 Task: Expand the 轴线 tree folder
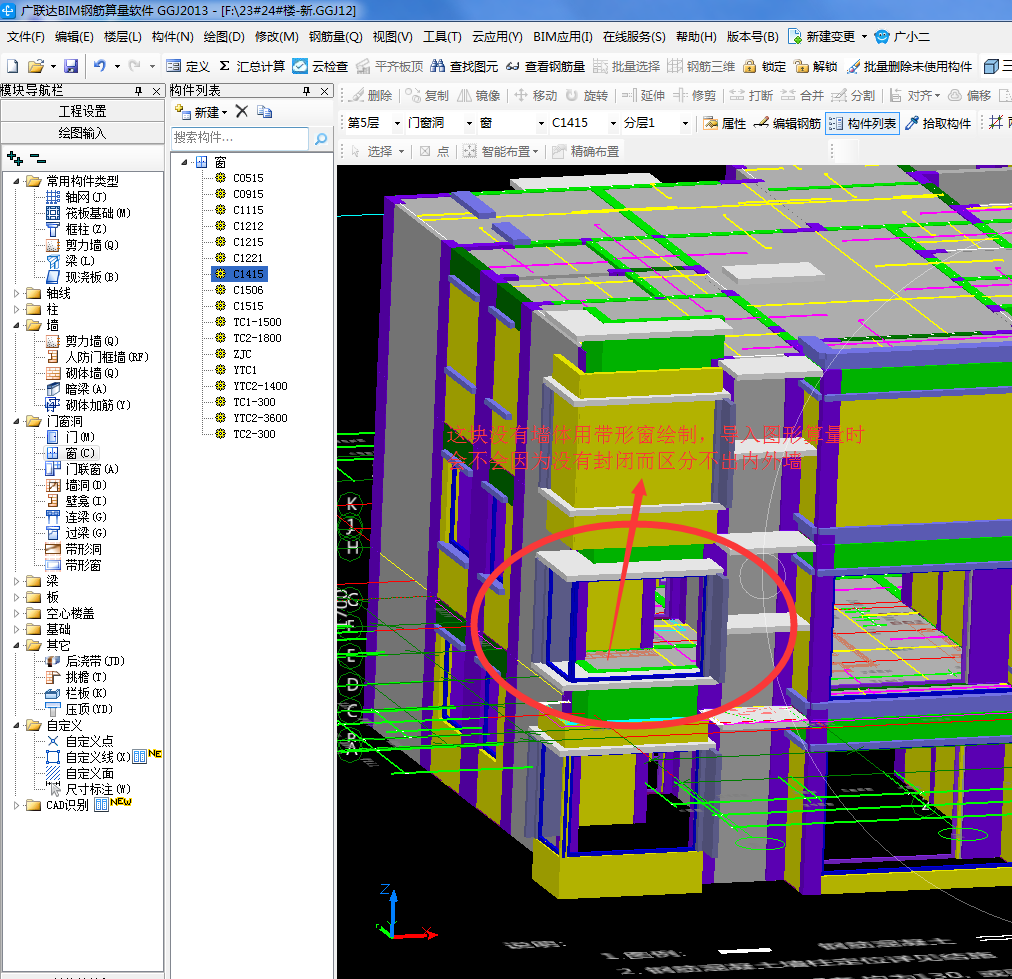[x=17, y=293]
